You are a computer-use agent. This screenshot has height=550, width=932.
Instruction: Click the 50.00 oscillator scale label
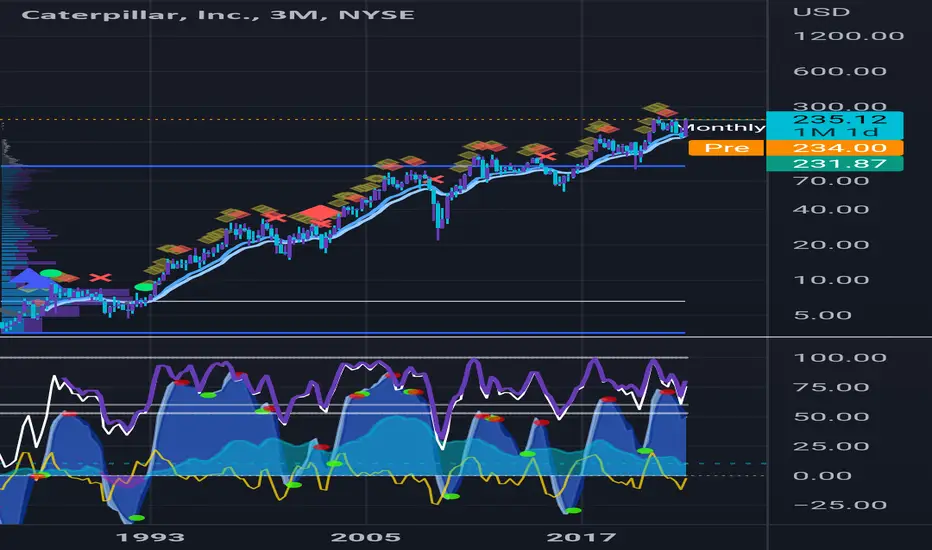(x=831, y=416)
